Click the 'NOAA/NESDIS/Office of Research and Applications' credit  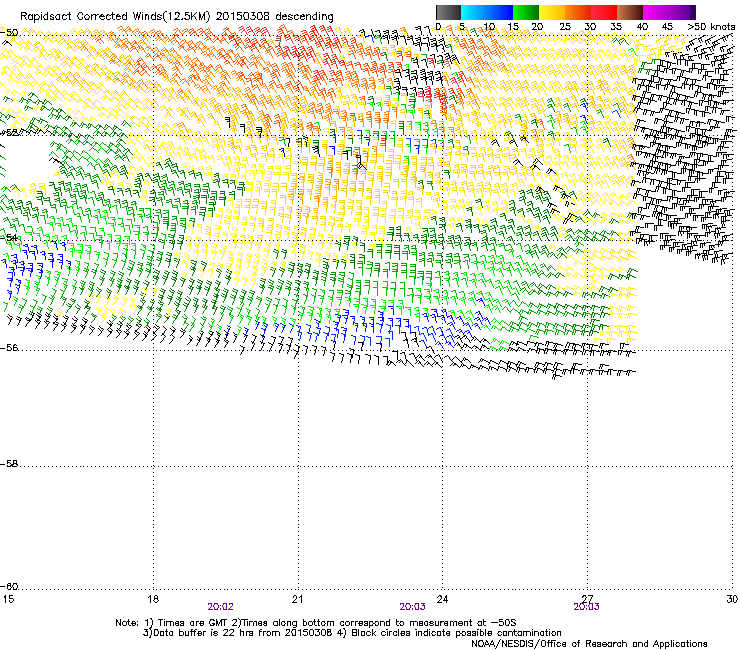point(589,644)
